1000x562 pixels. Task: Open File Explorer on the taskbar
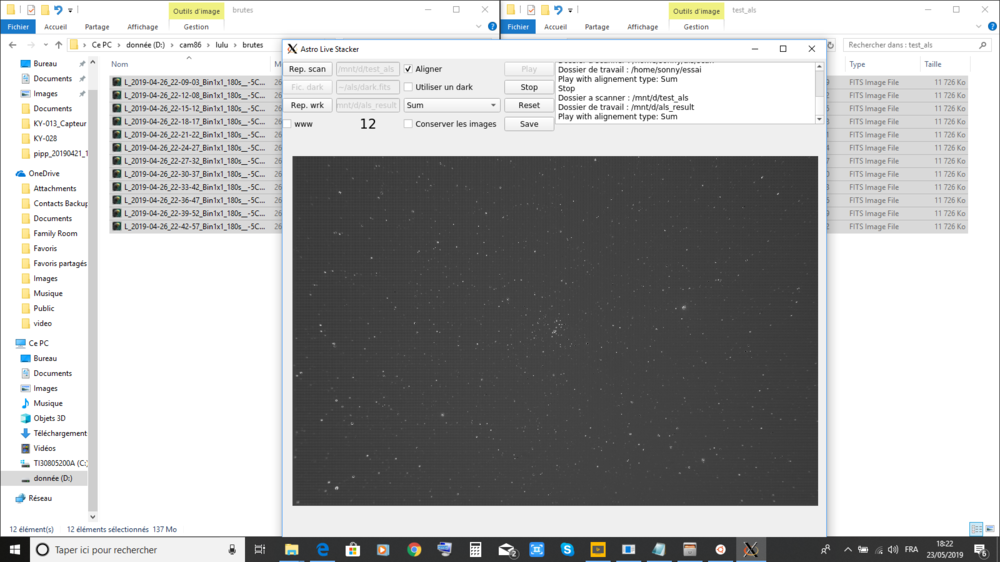tap(291, 549)
